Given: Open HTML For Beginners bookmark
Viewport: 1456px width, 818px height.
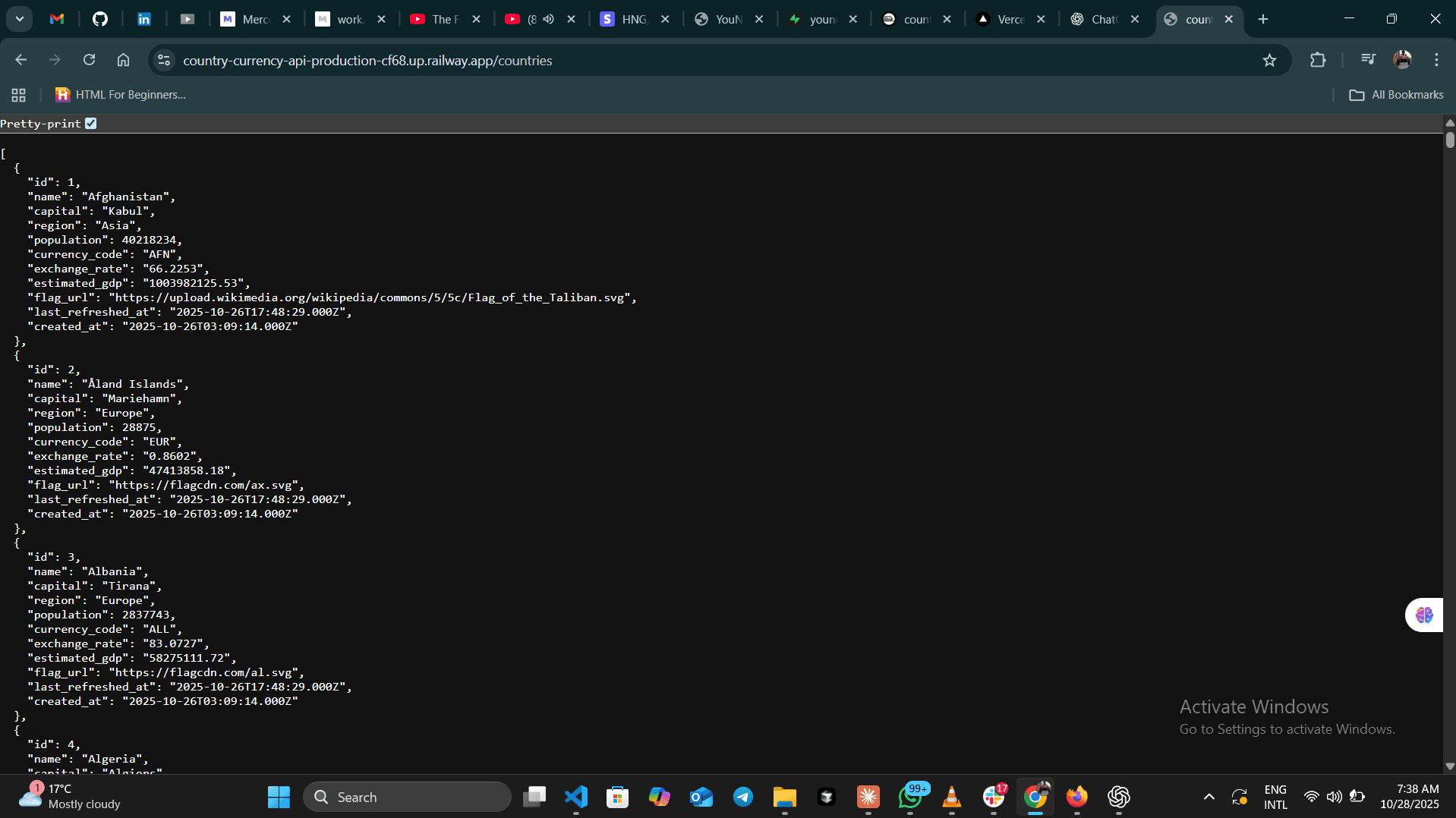Looking at the screenshot, I should point(121,95).
